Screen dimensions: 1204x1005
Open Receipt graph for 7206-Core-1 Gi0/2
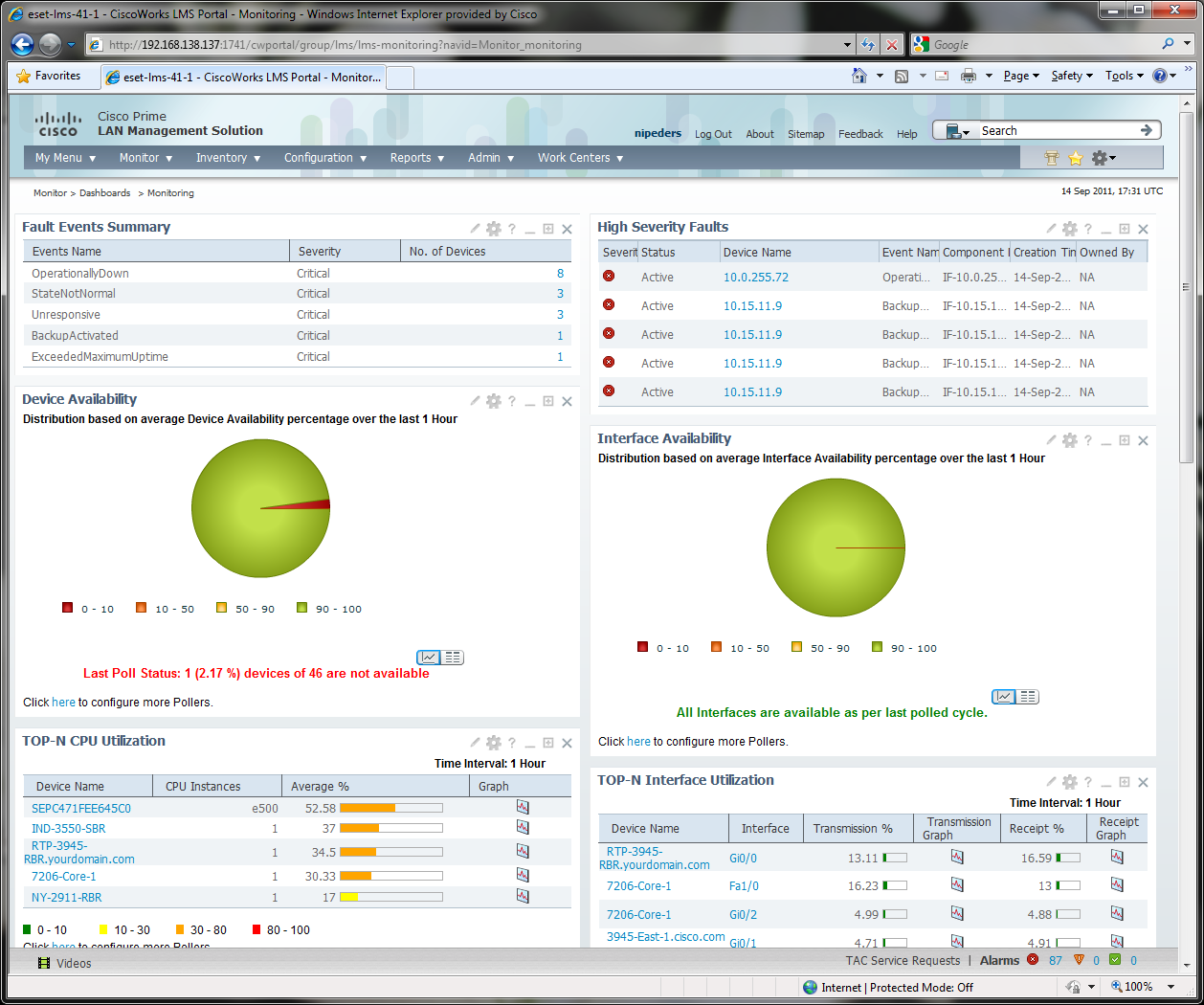tap(1117, 913)
